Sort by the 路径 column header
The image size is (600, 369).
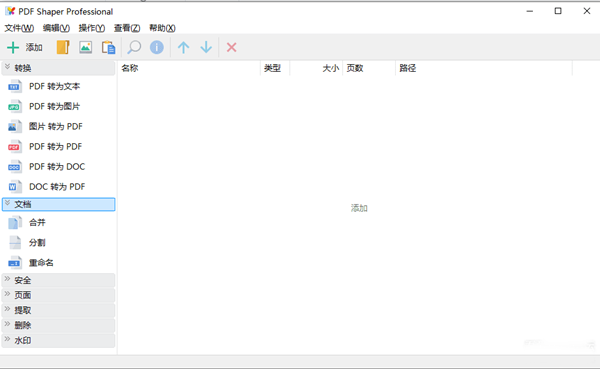[484, 68]
